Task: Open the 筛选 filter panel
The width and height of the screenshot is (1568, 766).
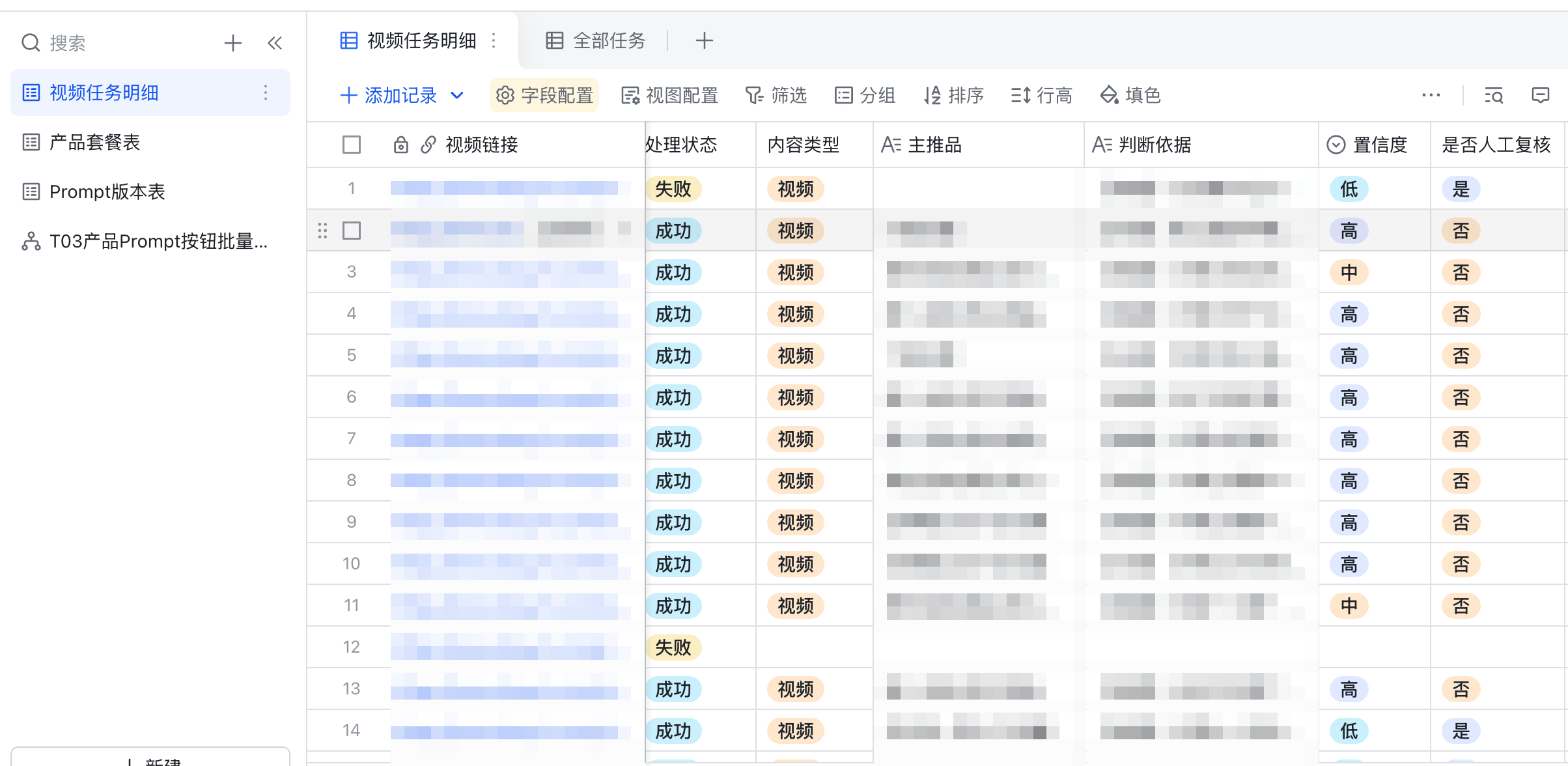Action: 776,95
